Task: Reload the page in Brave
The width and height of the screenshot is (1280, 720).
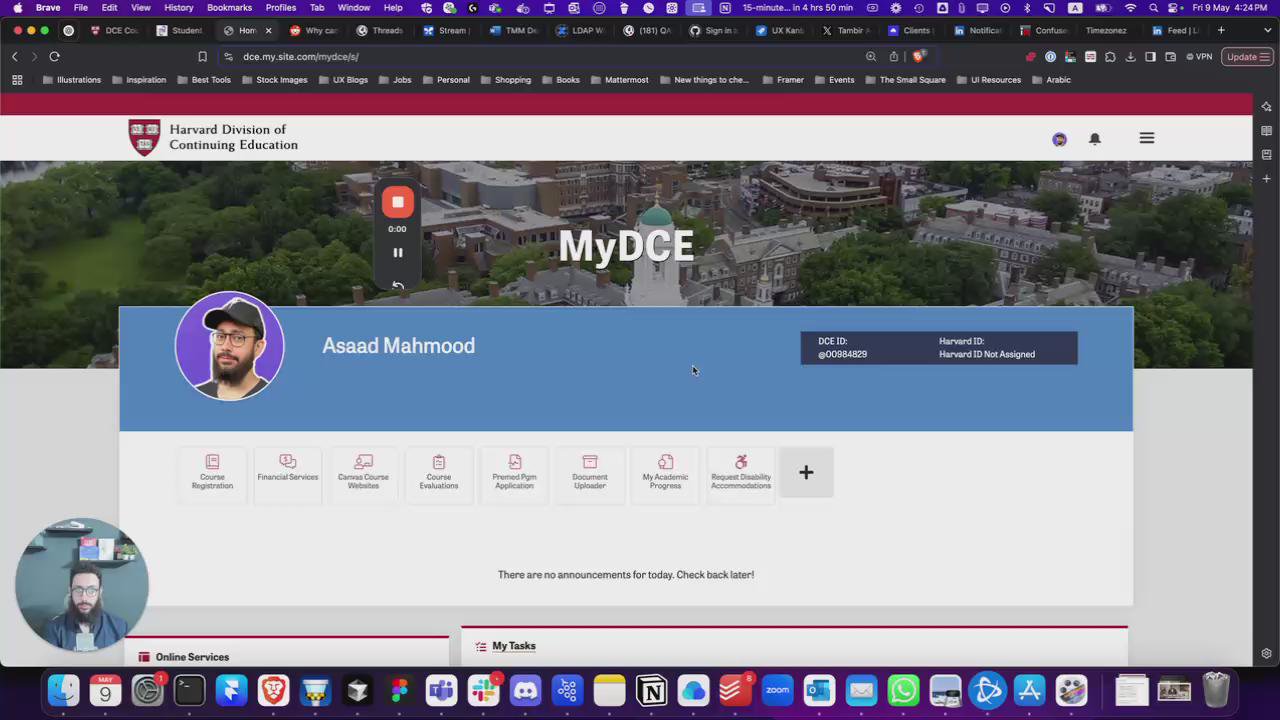Action: [x=54, y=57]
